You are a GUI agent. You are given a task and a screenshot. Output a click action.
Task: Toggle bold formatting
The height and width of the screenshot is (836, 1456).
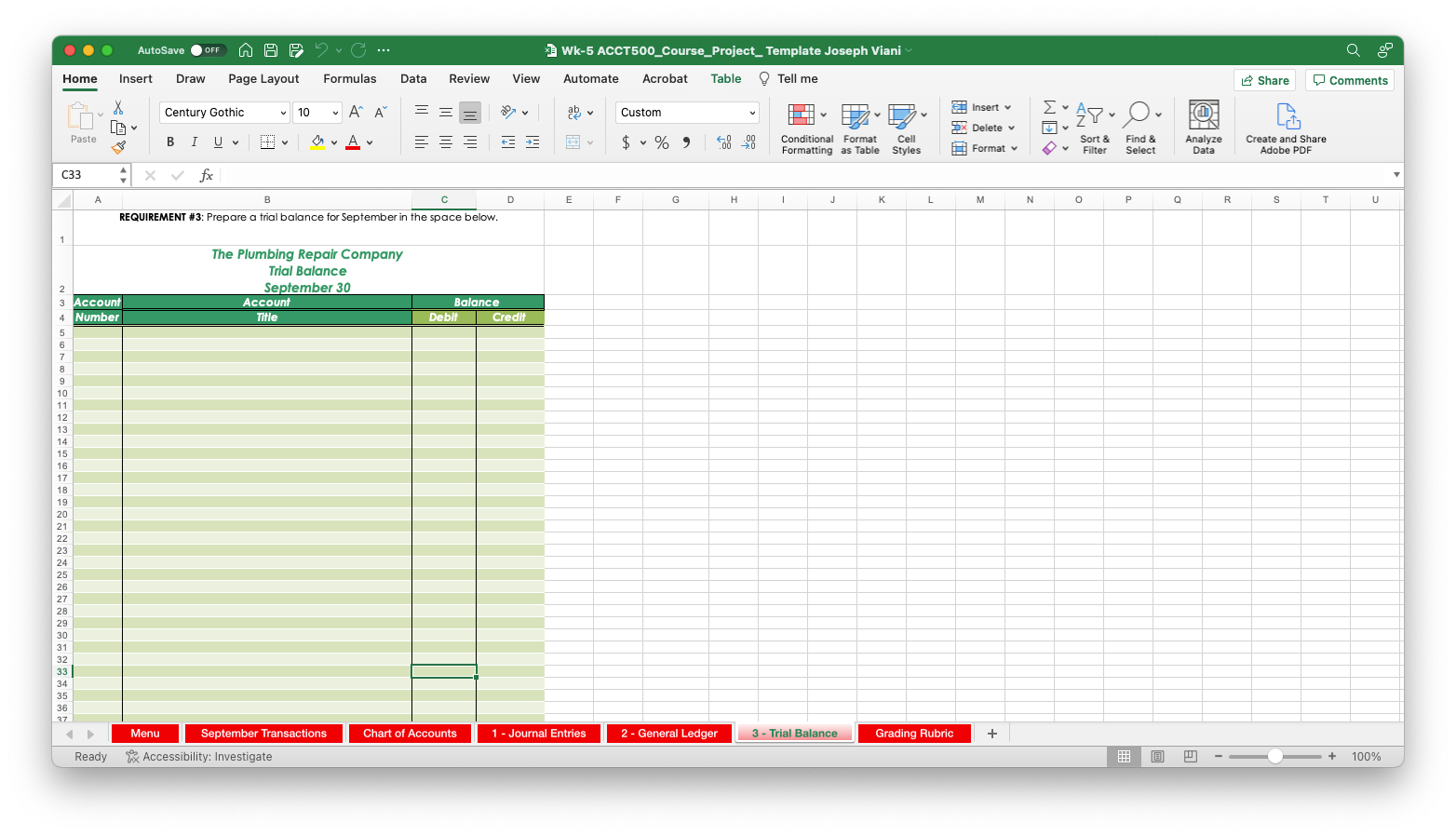[x=169, y=142]
